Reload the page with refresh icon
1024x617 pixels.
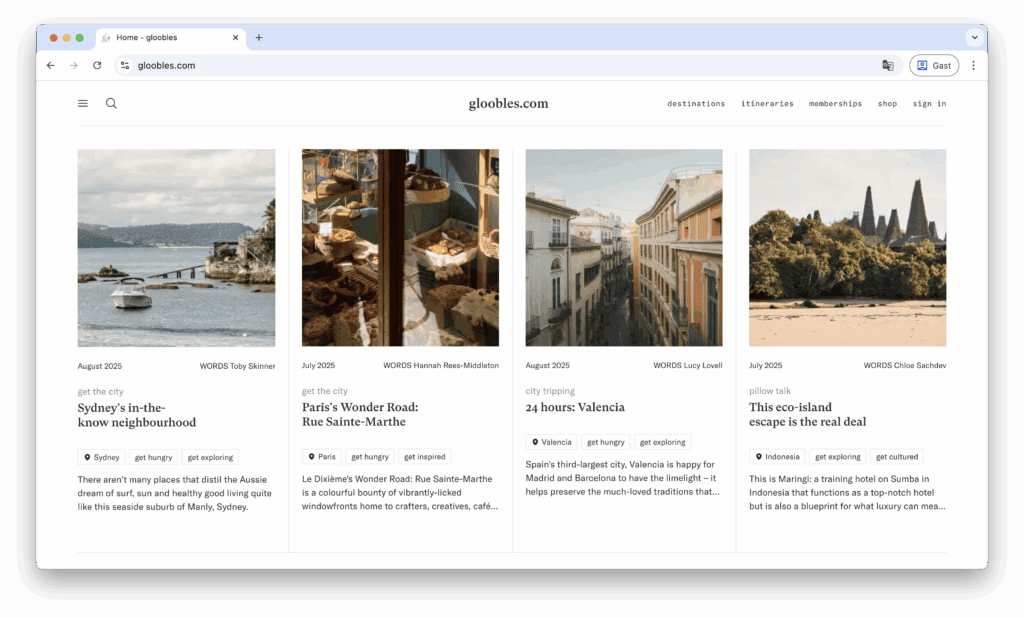click(97, 66)
